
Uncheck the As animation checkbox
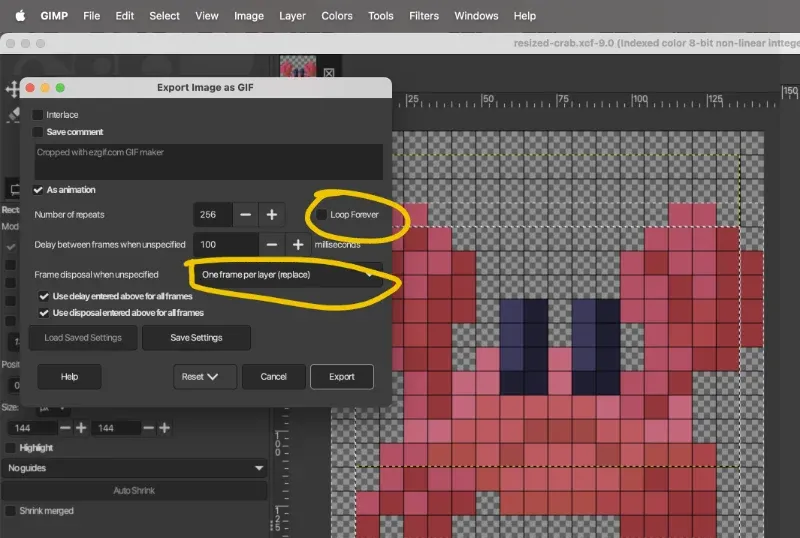click(38, 190)
